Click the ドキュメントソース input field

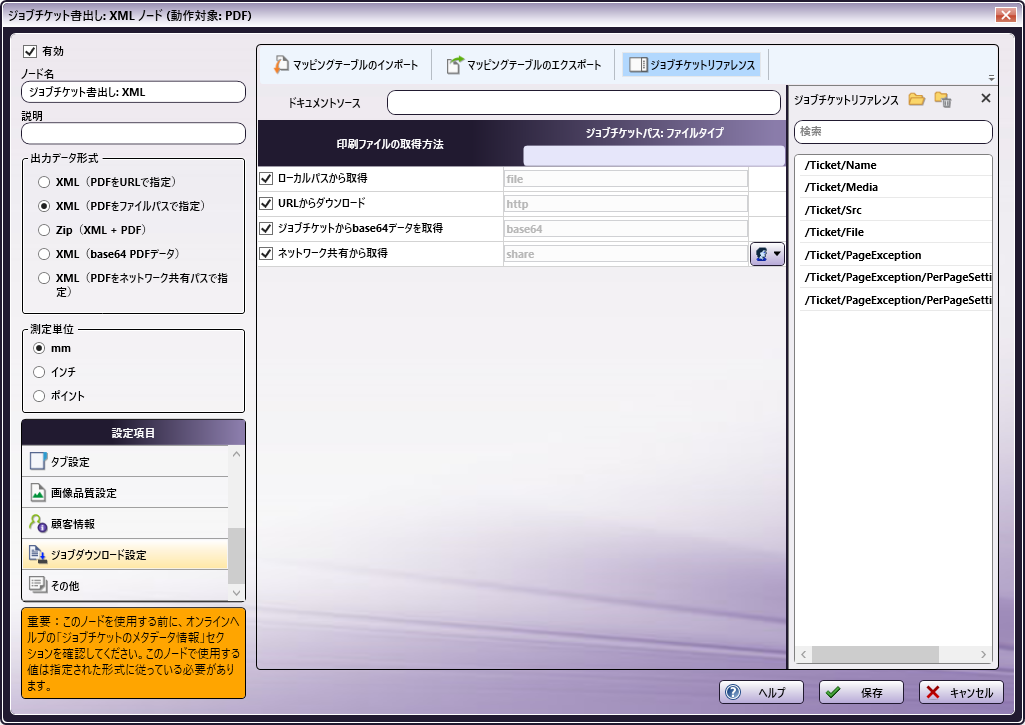click(x=584, y=103)
